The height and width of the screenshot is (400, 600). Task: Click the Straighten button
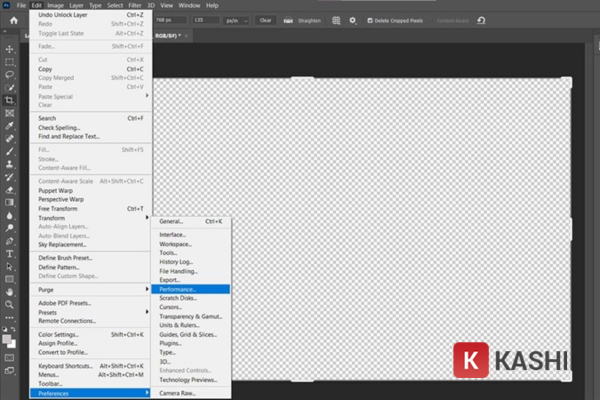(302, 21)
